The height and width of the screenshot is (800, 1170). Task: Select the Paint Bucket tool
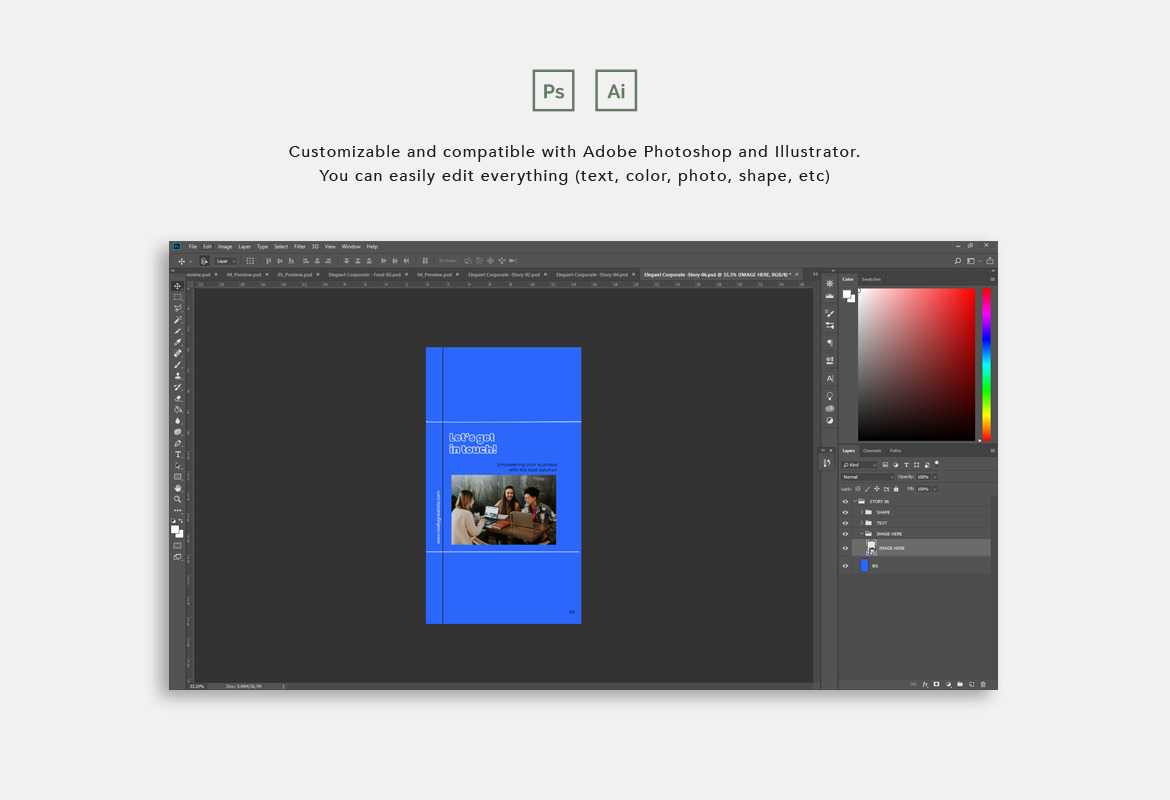pyautogui.click(x=178, y=409)
